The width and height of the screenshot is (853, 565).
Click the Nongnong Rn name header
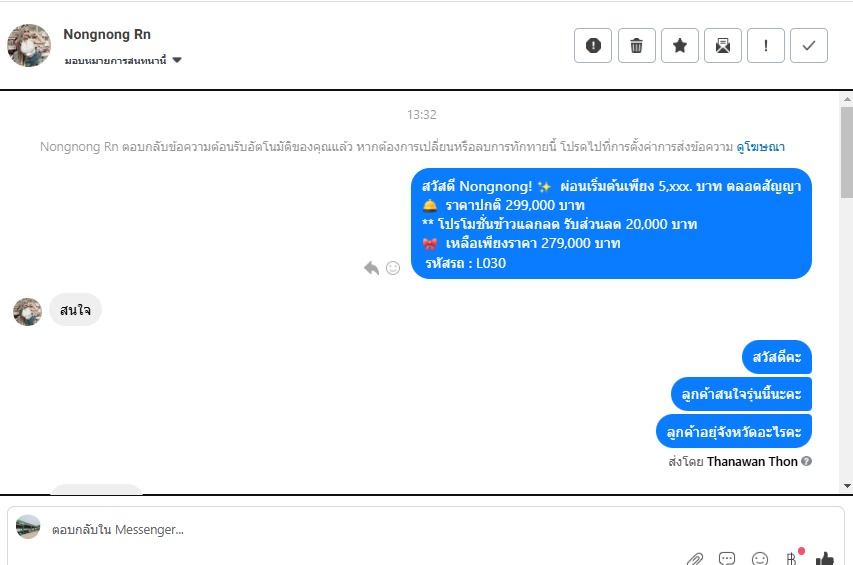107,34
